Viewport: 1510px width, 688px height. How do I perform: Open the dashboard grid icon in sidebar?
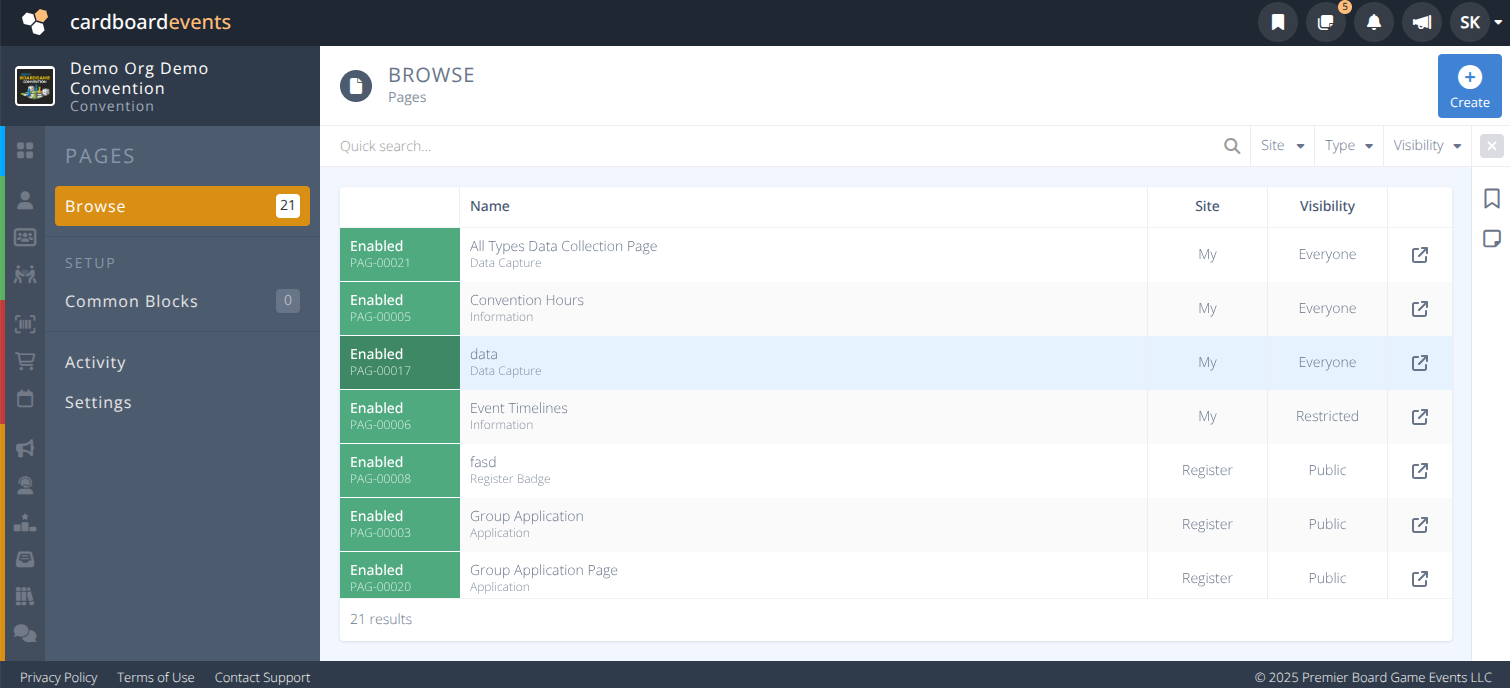25,151
